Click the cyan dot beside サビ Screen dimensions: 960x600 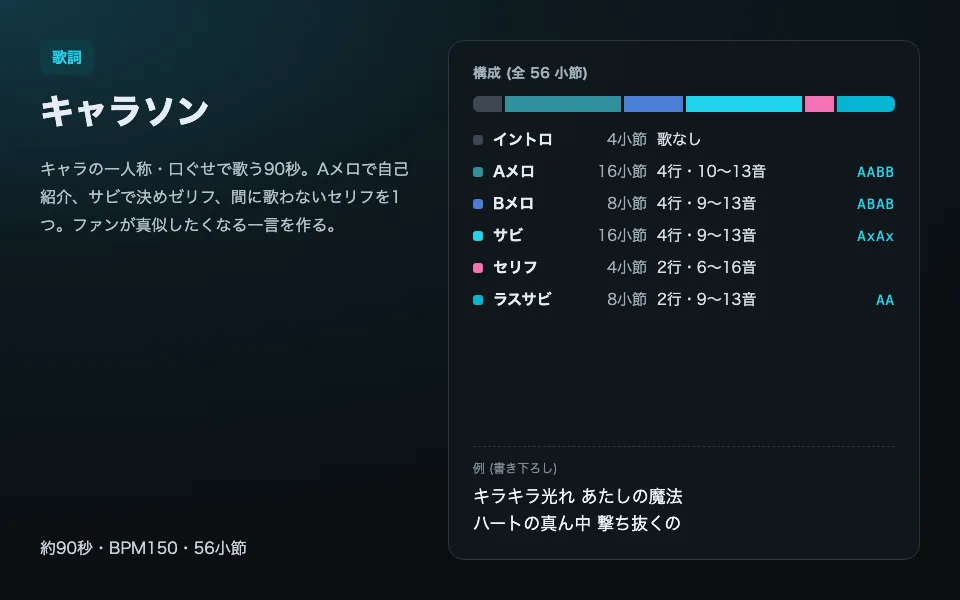pos(478,236)
